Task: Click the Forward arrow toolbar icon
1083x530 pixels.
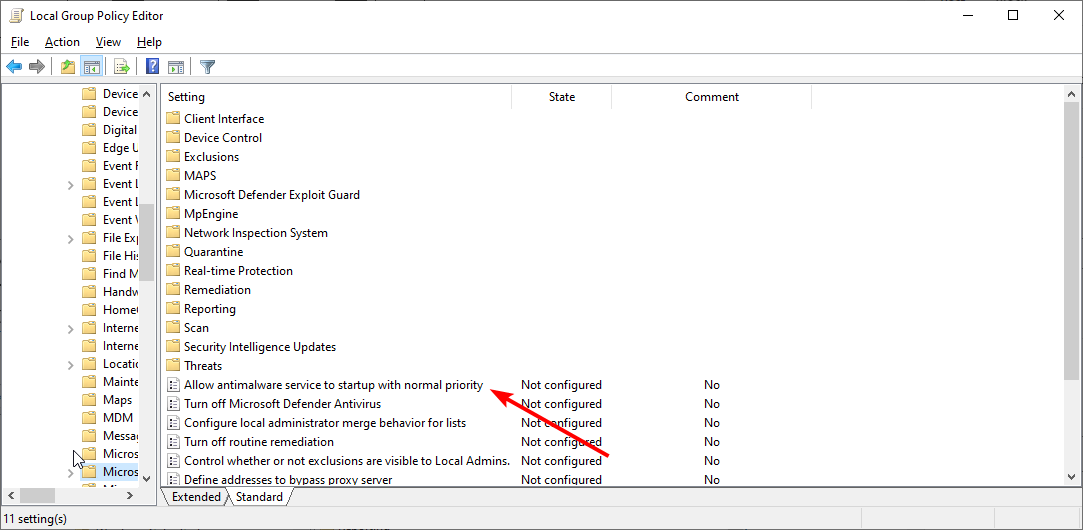Action: [x=37, y=67]
